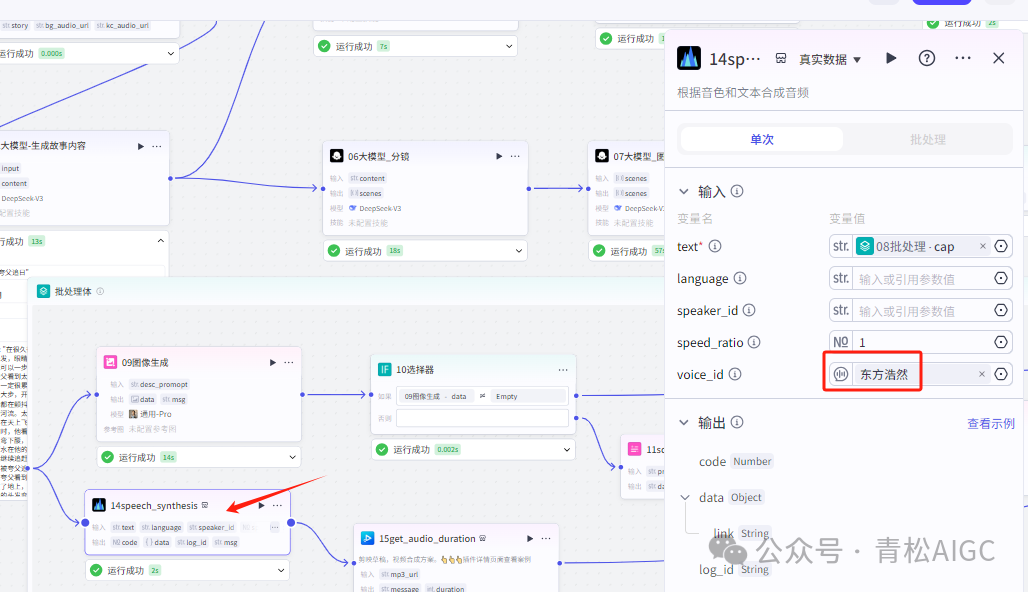The width and height of the screenshot is (1028, 592).
Task: Click the 查看示例 link
Action: tap(990, 423)
